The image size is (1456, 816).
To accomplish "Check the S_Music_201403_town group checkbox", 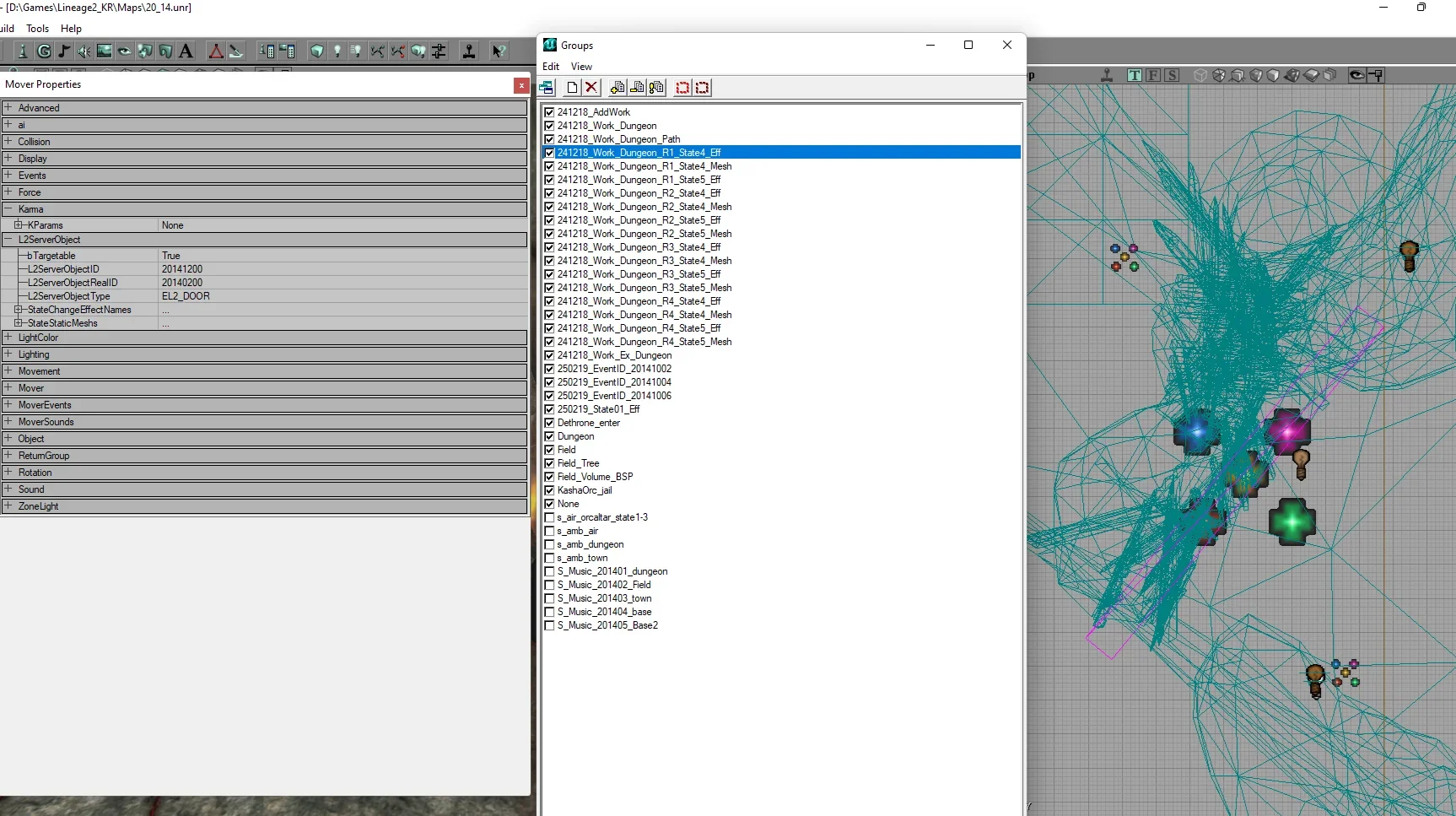I will 549,598.
